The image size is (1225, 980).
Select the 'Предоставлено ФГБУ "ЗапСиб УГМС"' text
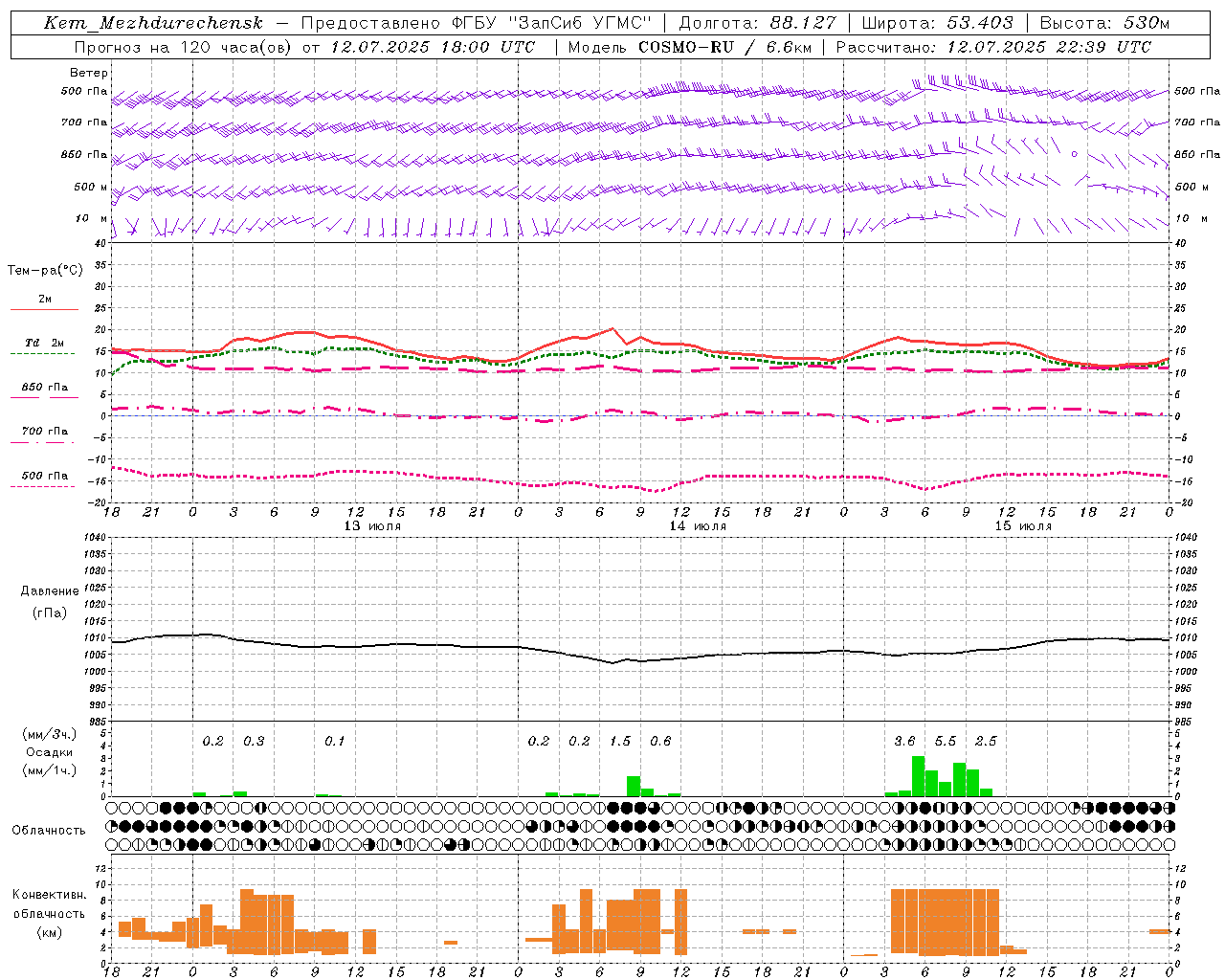476,23
